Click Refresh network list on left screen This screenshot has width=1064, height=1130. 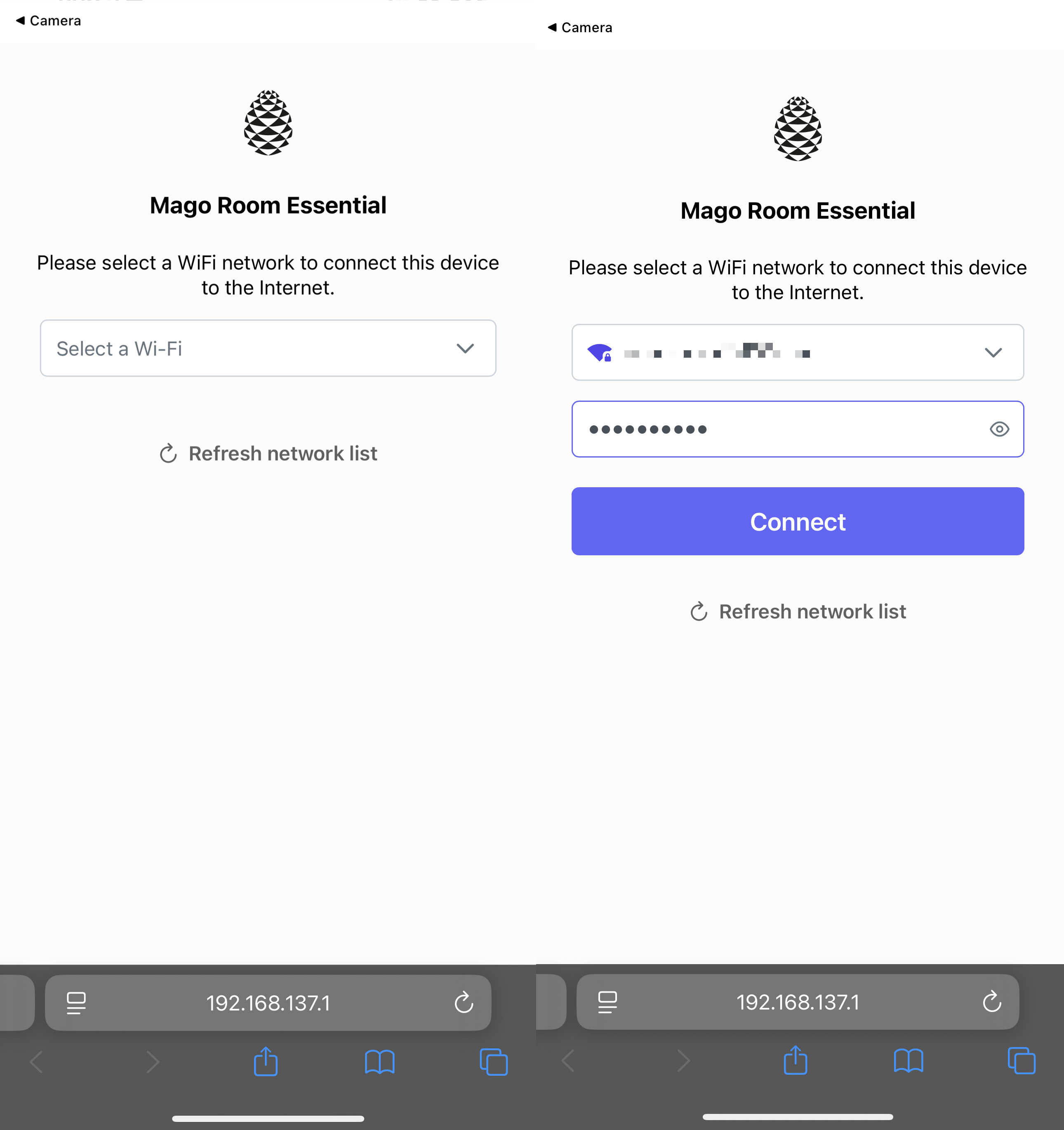click(268, 453)
